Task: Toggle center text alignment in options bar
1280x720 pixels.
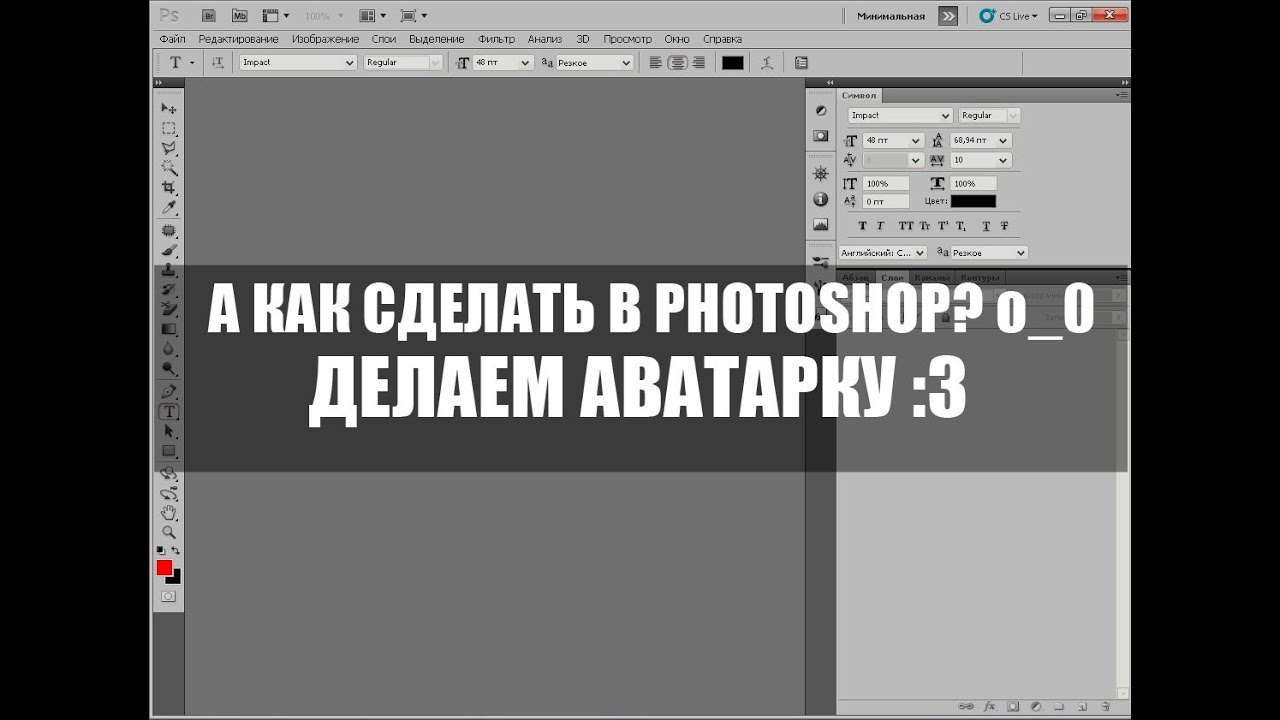Action: [x=677, y=62]
